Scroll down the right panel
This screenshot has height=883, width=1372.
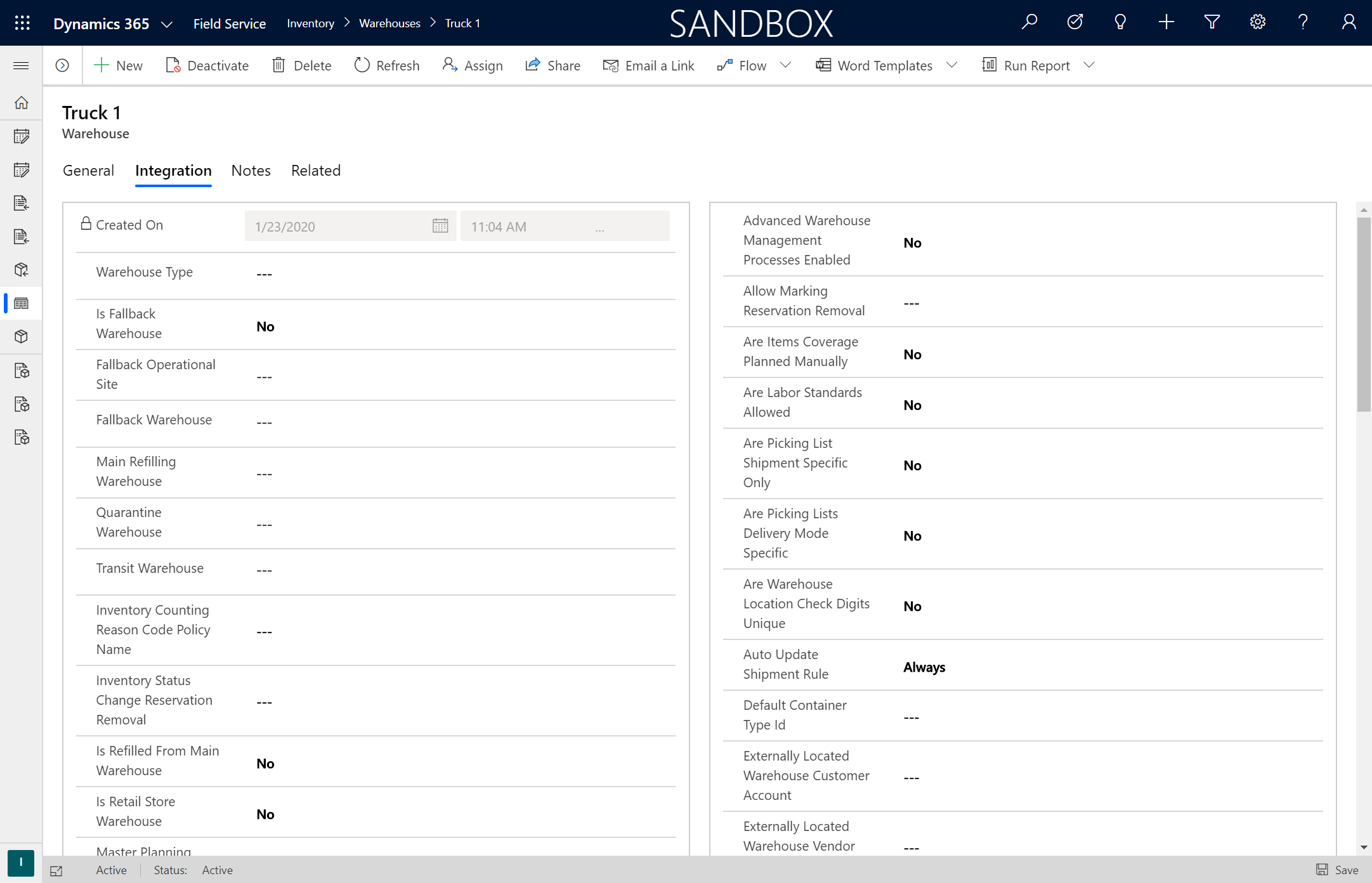(1363, 849)
